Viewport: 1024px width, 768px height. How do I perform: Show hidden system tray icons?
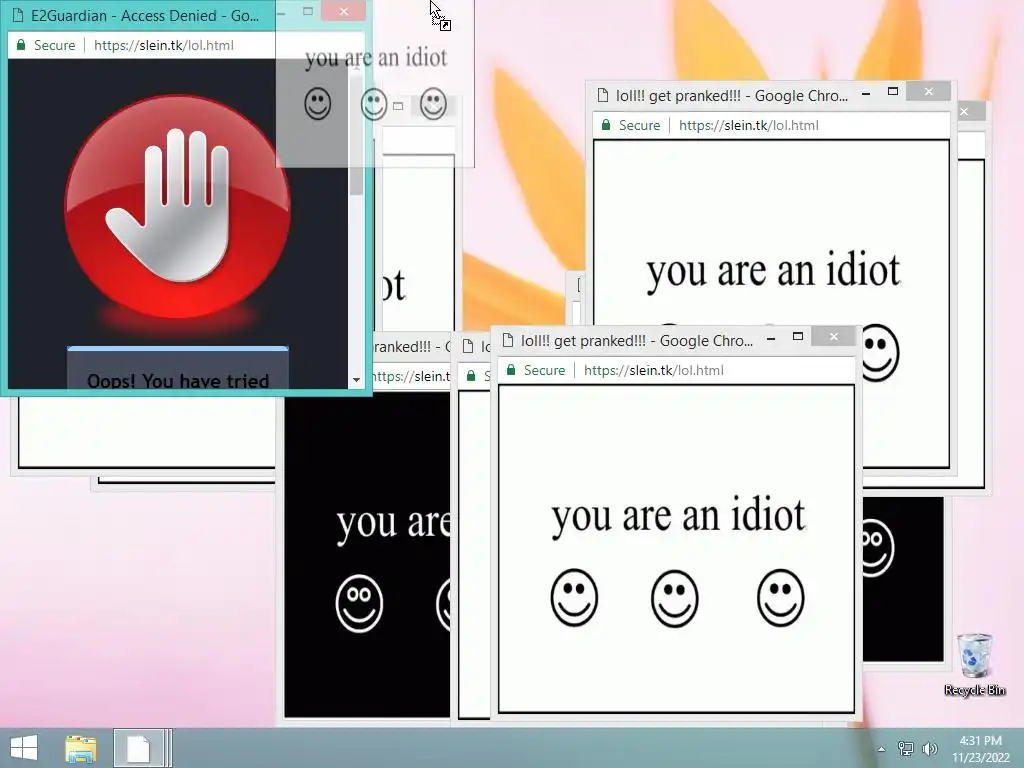click(881, 749)
